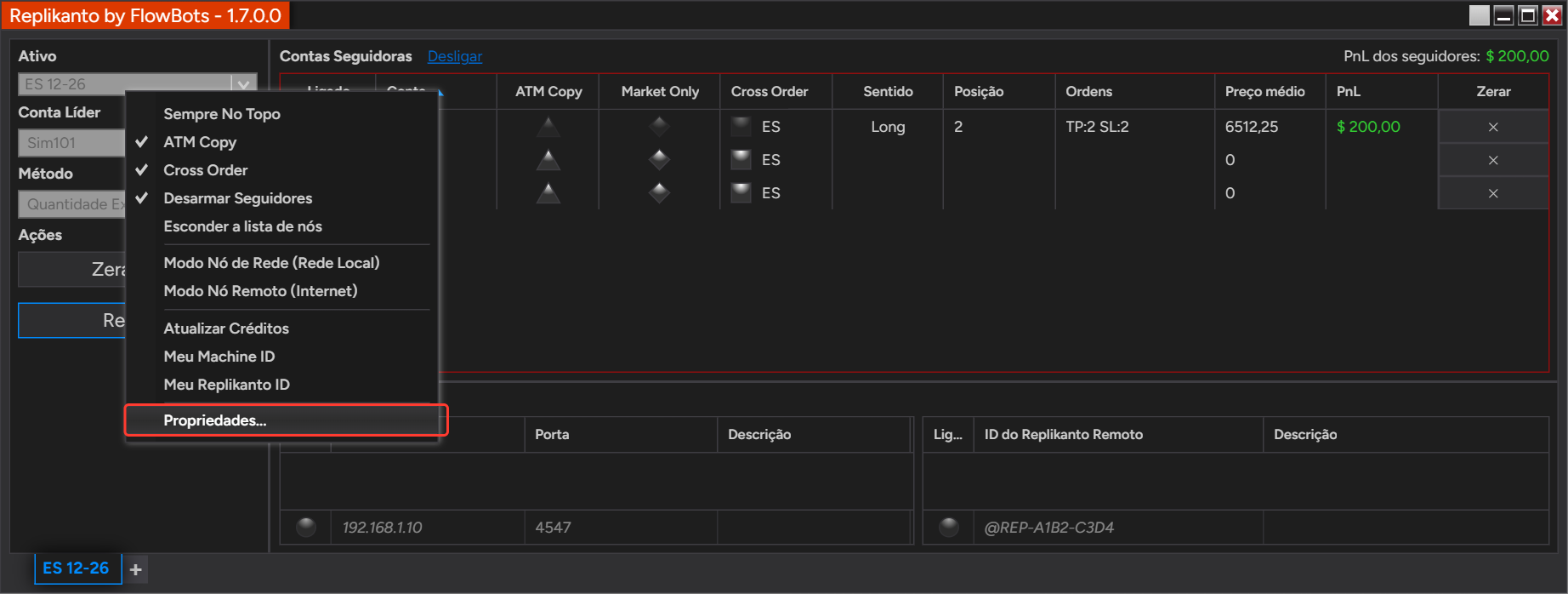Add a new tab with plus button
Image resolution: width=1568 pixels, height=594 pixels.
[x=136, y=569]
